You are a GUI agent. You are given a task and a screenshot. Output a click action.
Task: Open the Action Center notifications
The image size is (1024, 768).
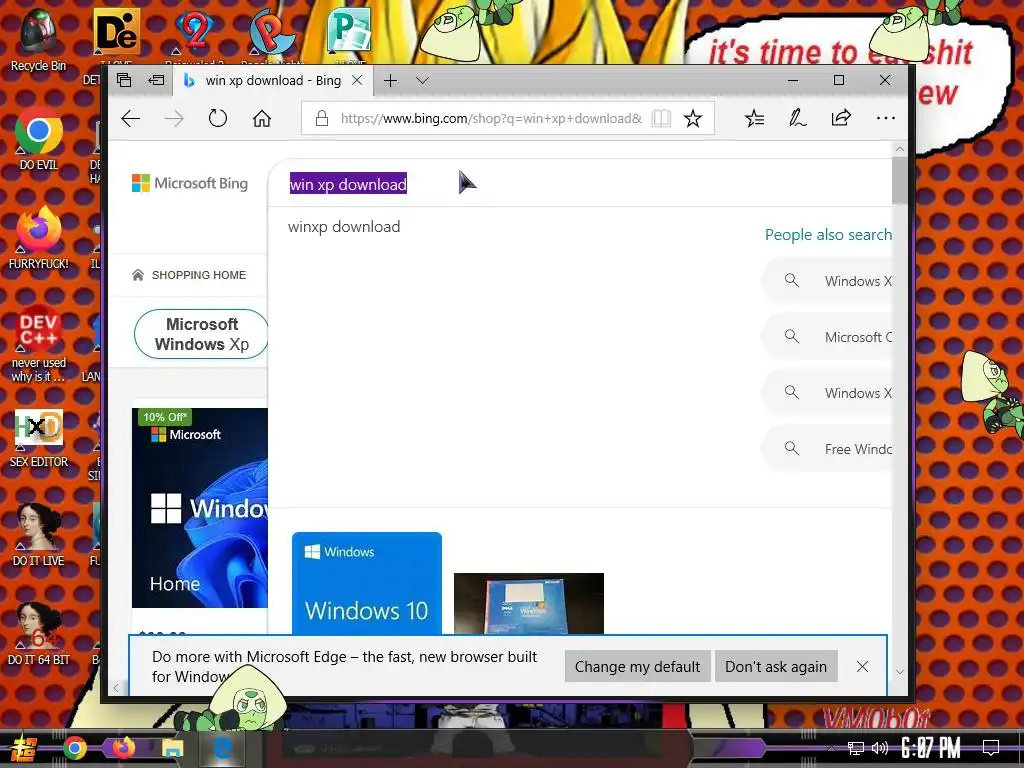991,748
